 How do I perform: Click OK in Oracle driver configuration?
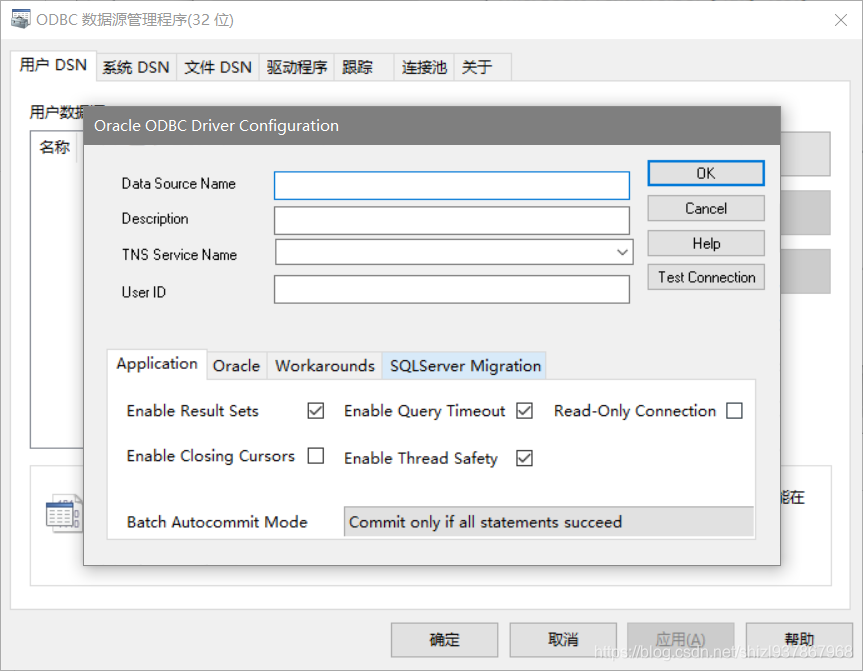pos(706,173)
